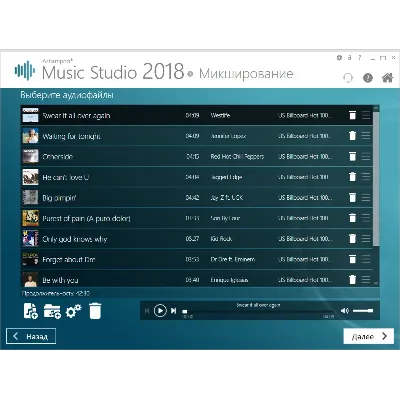Select the Only God Knows Why thumbnail
The width and height of the screenshot is (400, 400).
point(30,239)
